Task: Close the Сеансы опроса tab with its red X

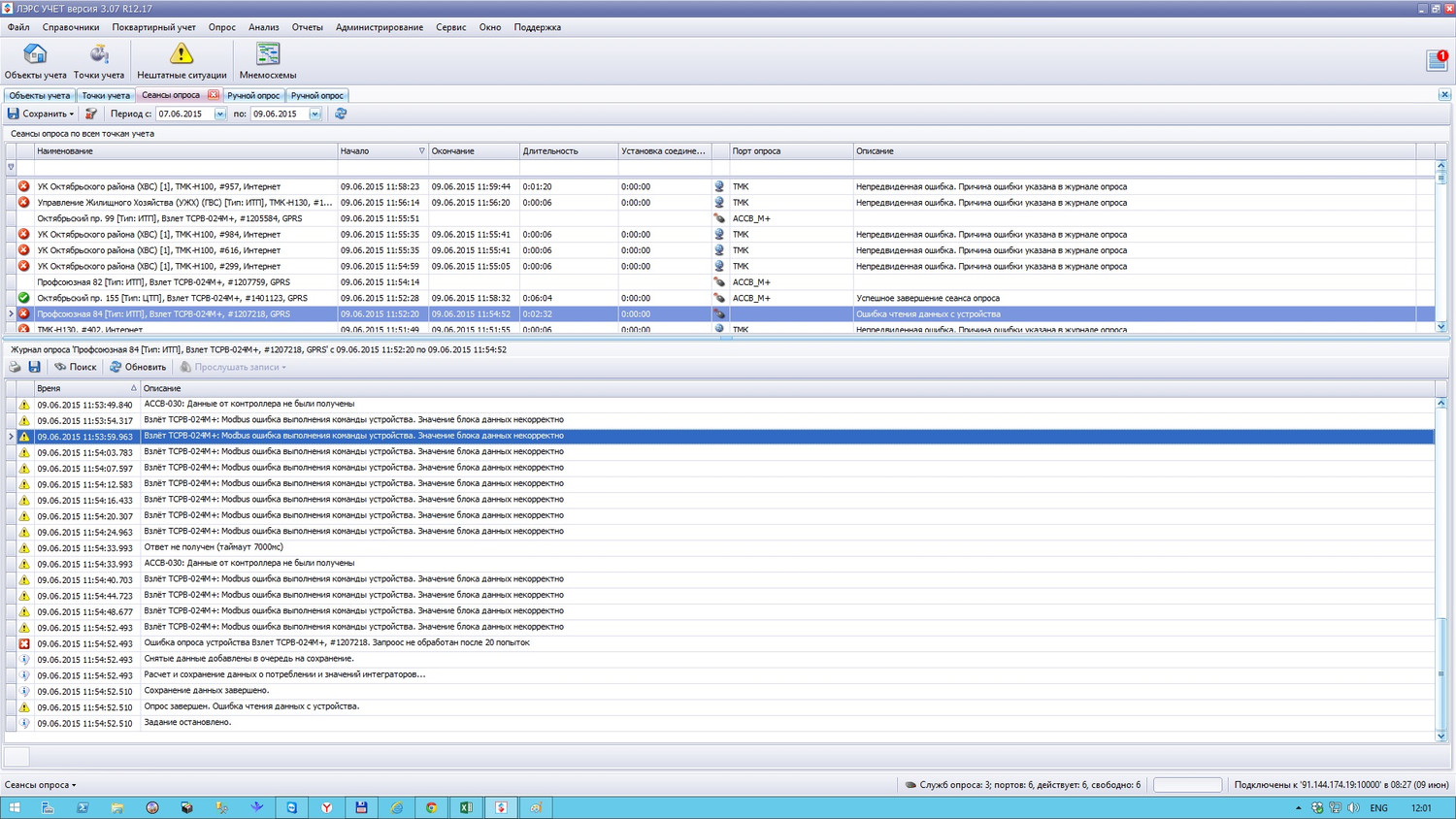Action: [213, 95]
